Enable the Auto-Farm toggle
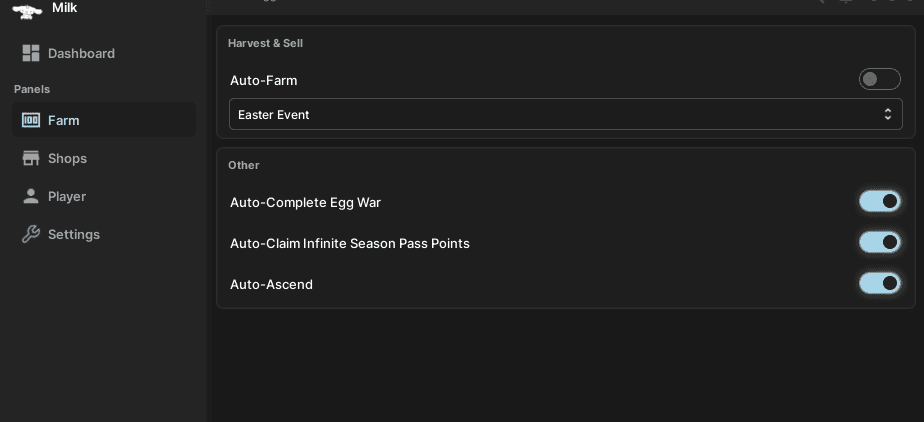The image size is (924, 422). (x=879, y=79)
